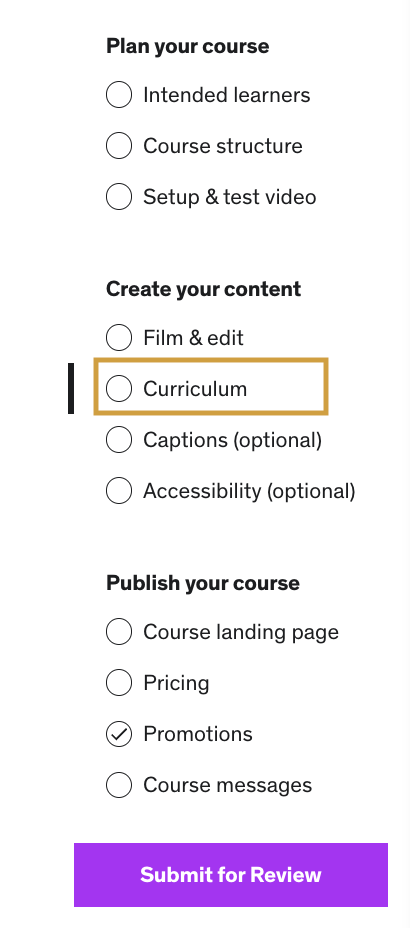The height and width of the screenshot is (928, 410).
Task: Click the circle icon next to Curriculum
Action: 119,388
